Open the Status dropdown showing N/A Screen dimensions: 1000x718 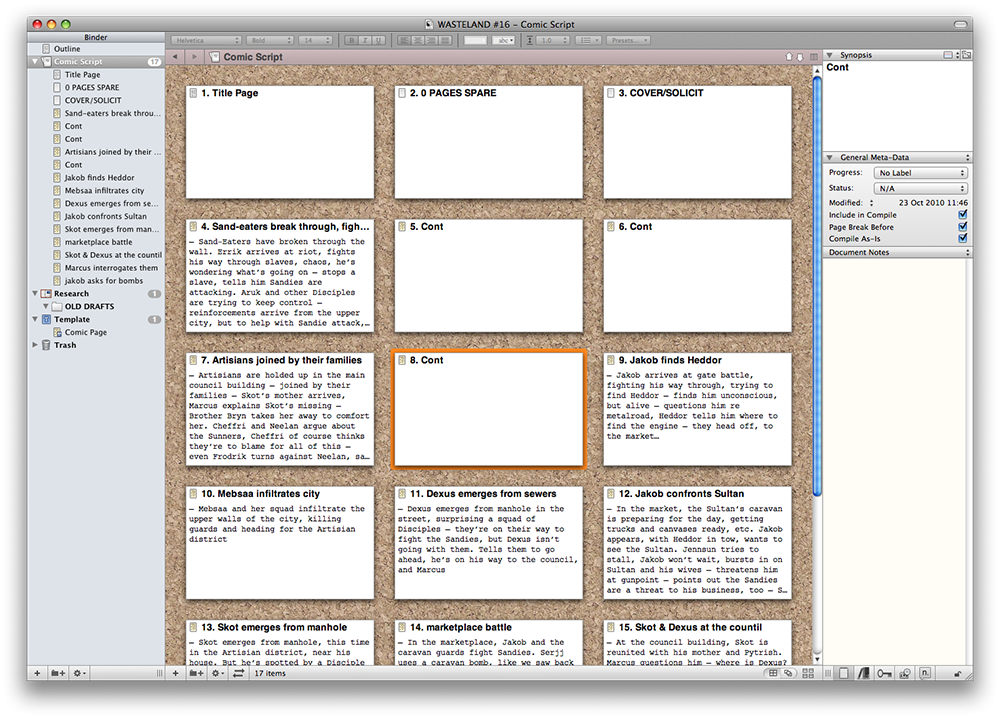(x=920, y=188)
